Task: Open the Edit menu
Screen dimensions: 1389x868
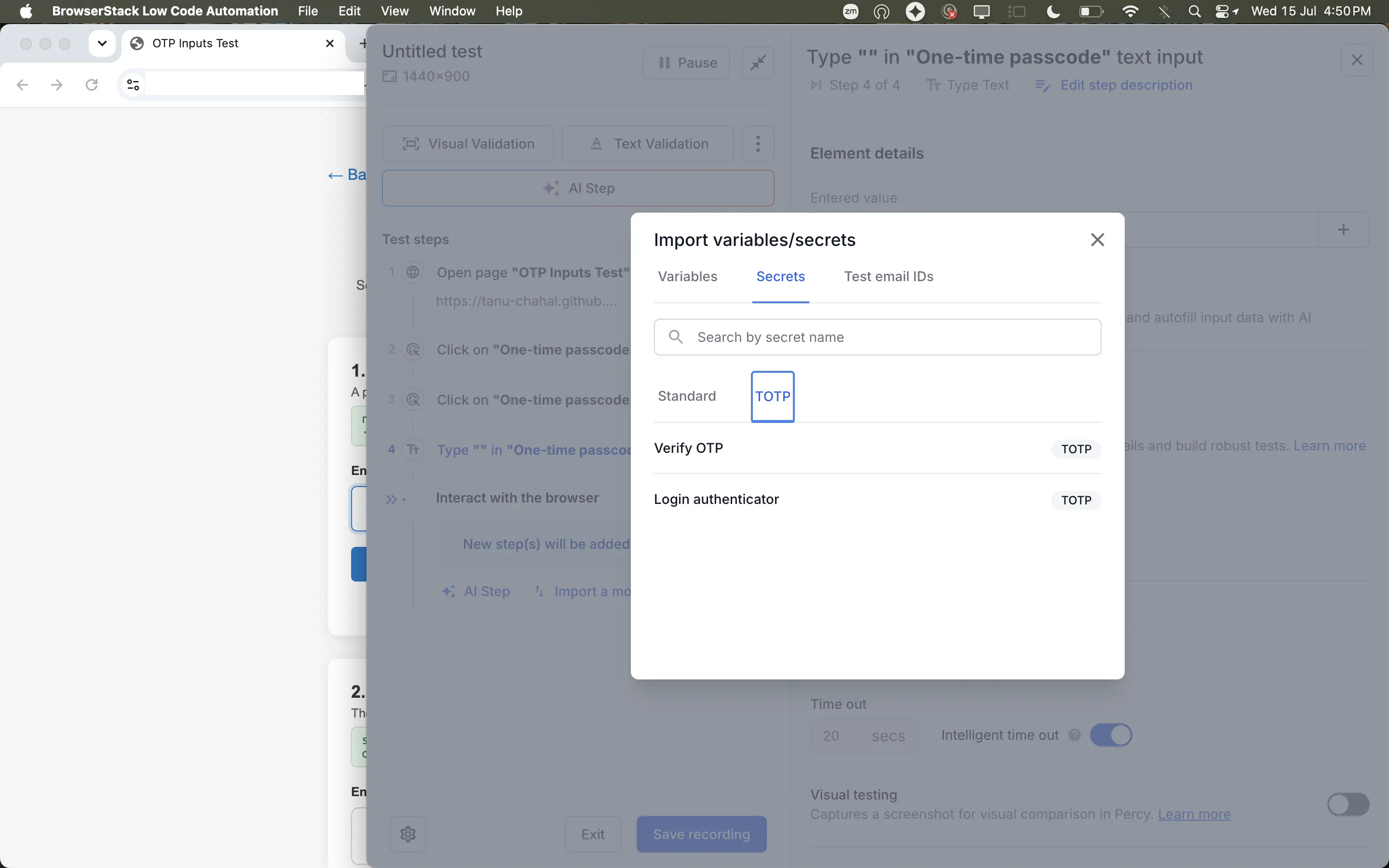Action: [x=349, y=11]
